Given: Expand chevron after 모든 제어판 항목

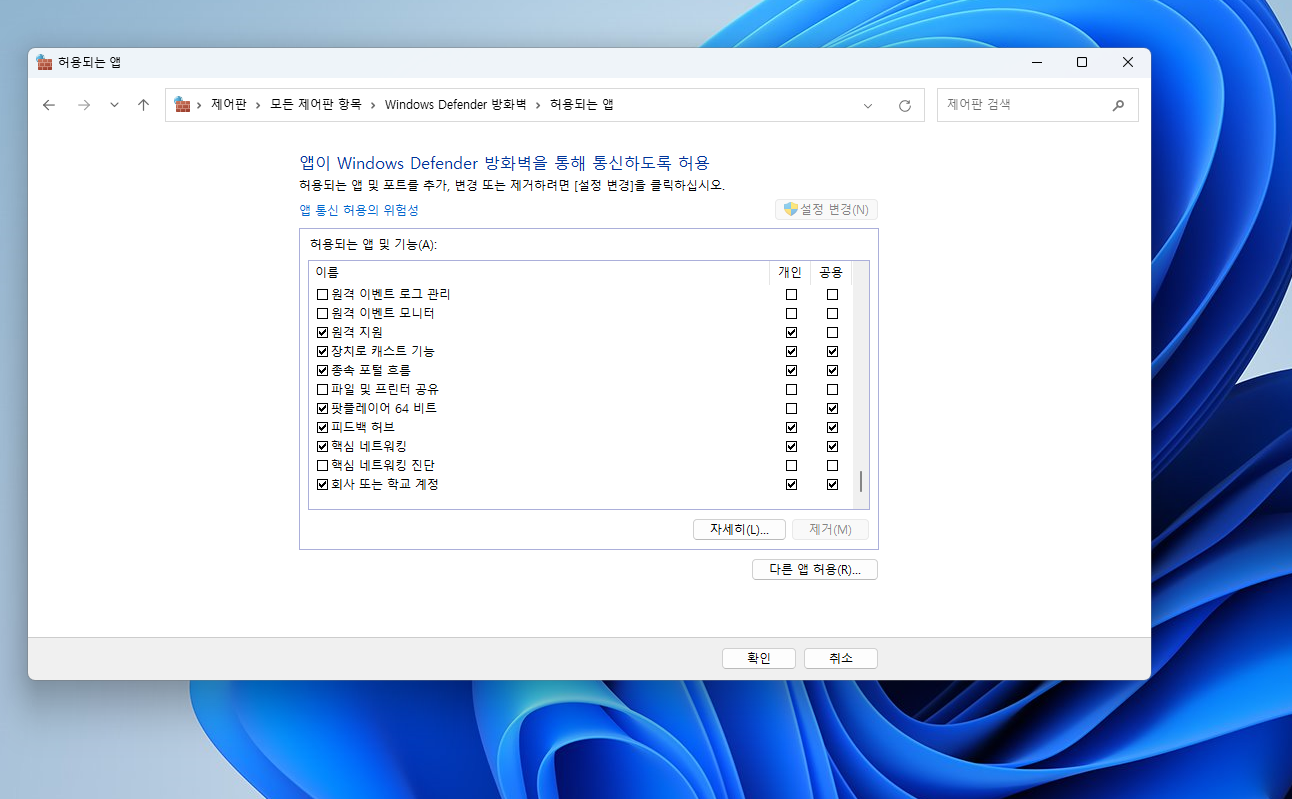Looking at the screenshot, I should coord(373,104).
